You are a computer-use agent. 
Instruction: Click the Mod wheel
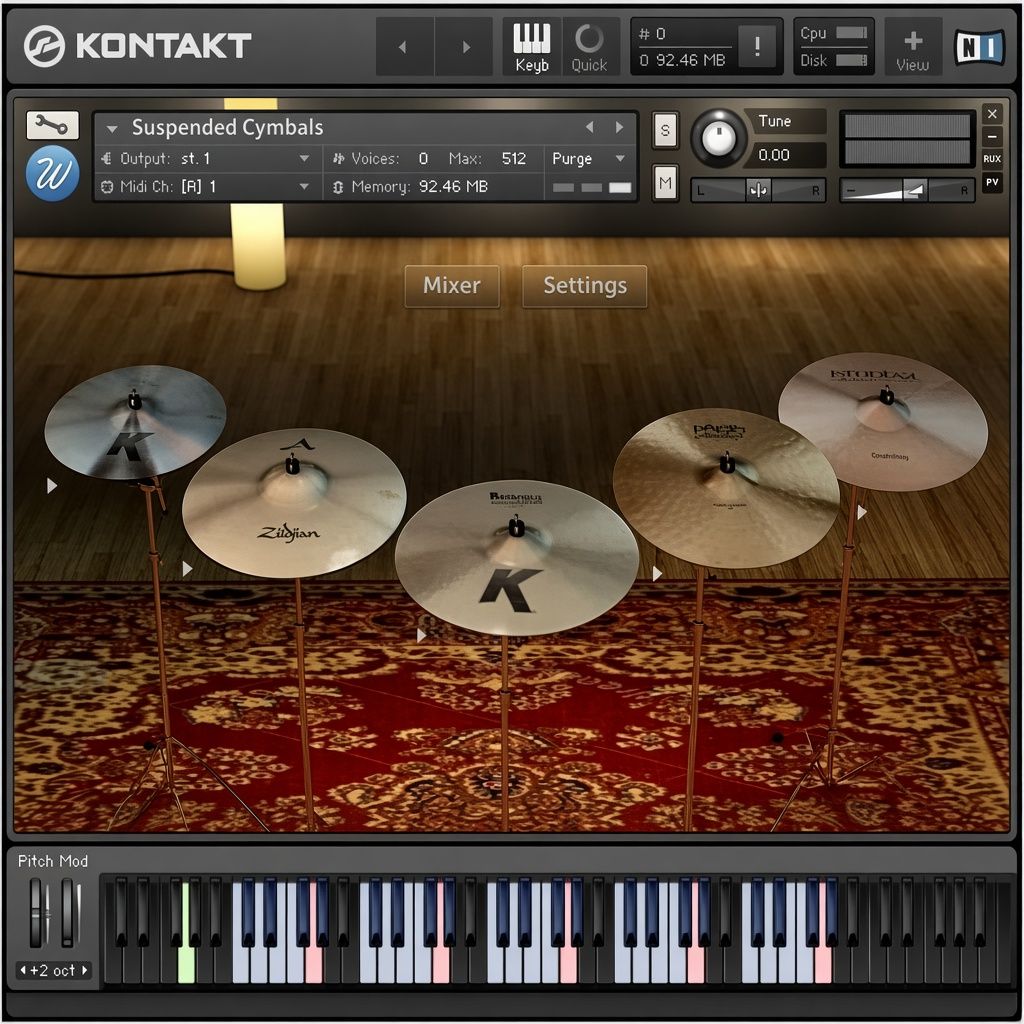tap(68, 912)
